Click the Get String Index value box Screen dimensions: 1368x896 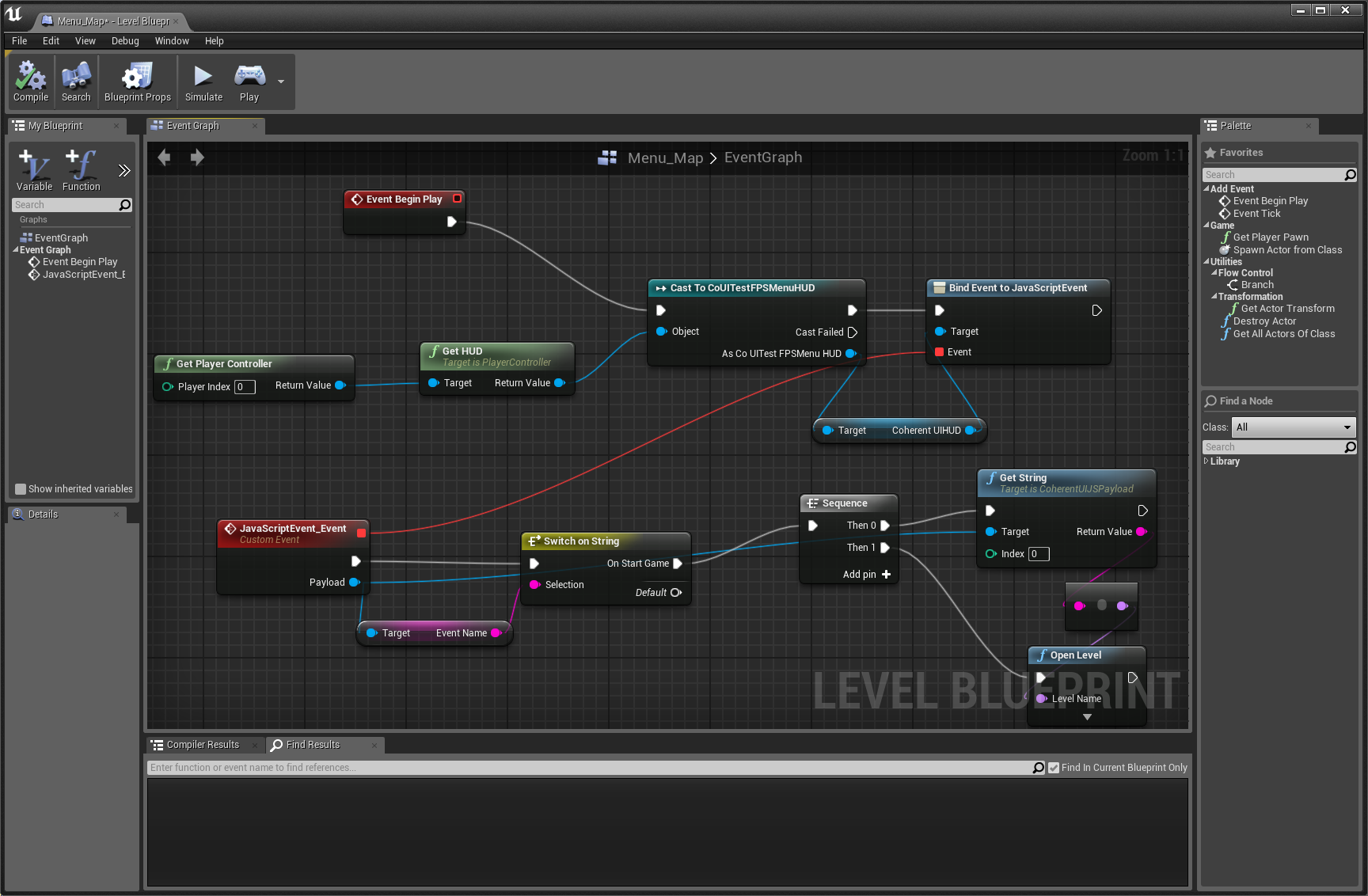[x=1039, y=554]
